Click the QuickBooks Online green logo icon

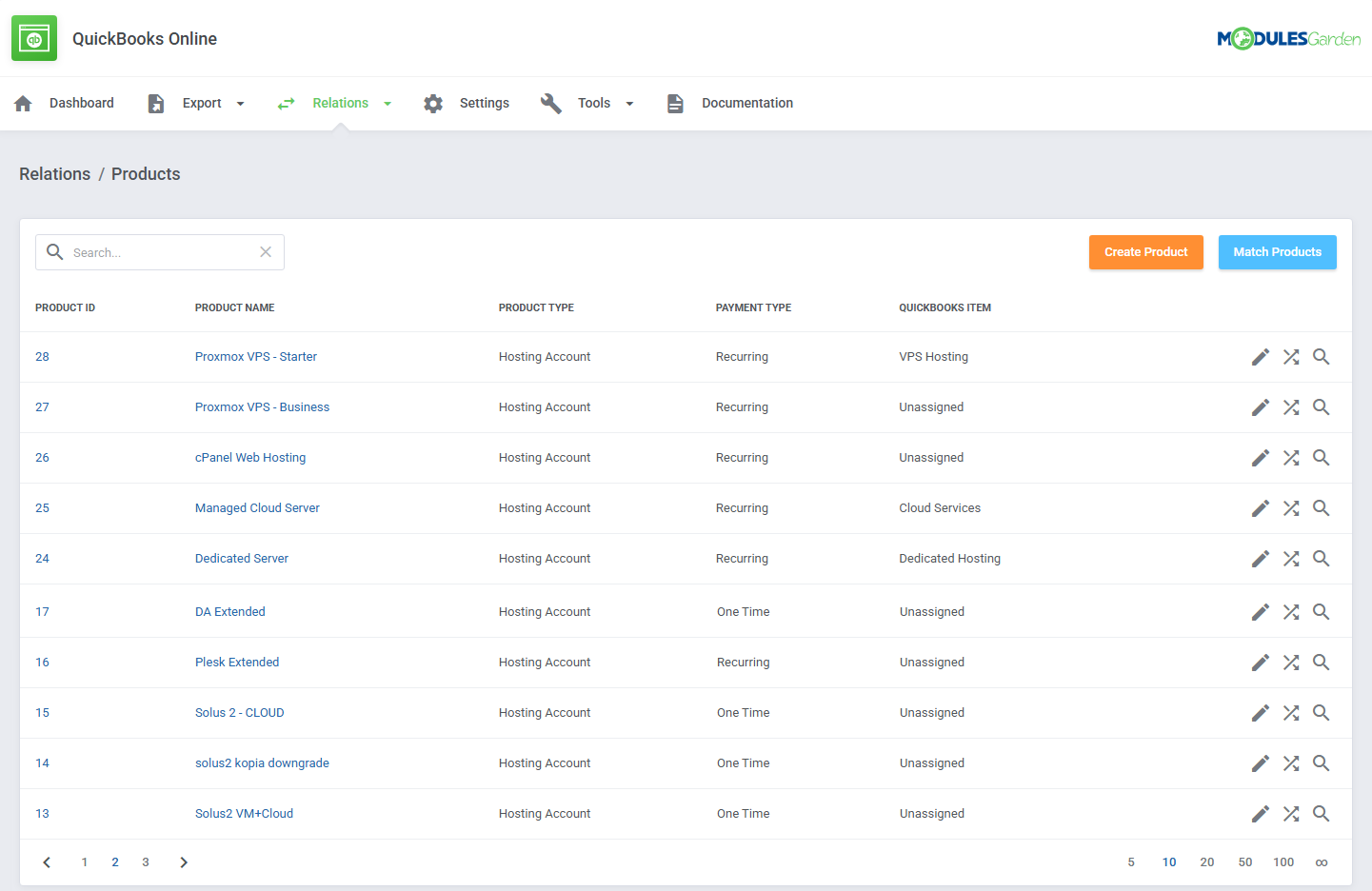coord(34,38)
